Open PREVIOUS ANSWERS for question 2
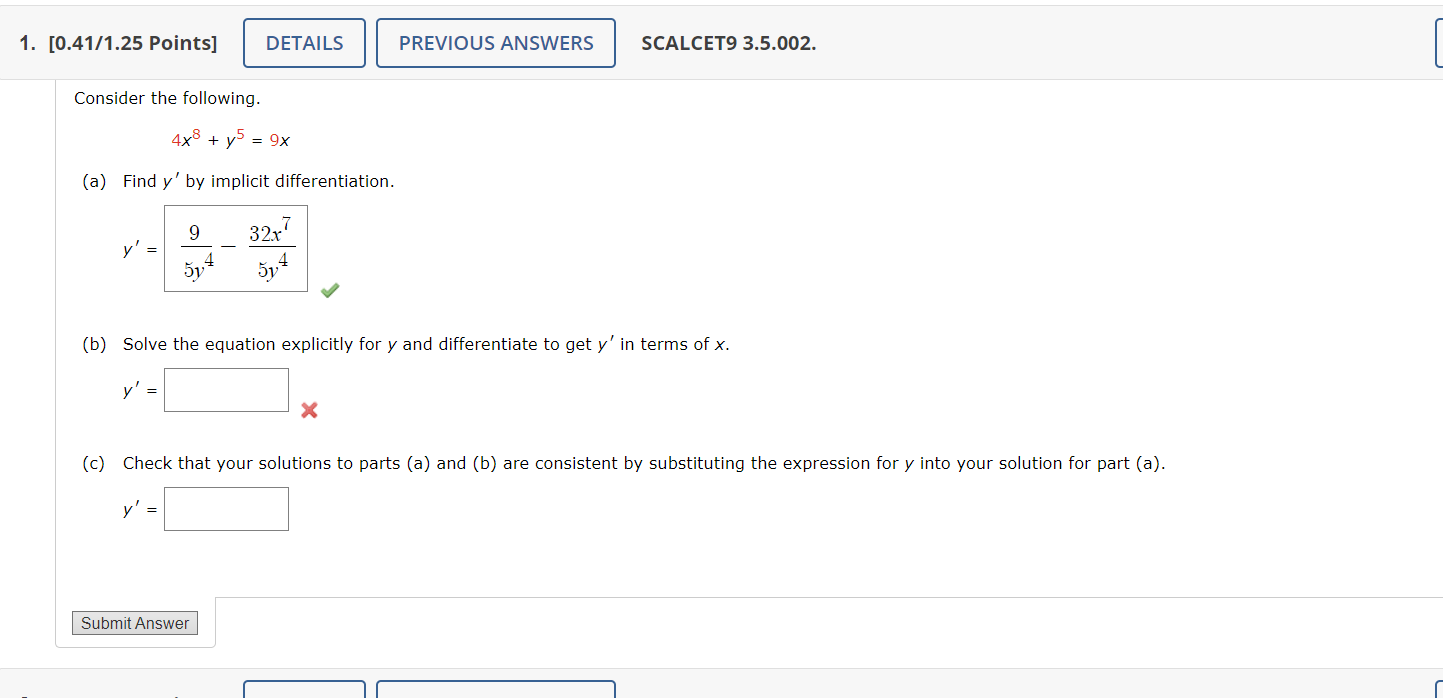 495,691
